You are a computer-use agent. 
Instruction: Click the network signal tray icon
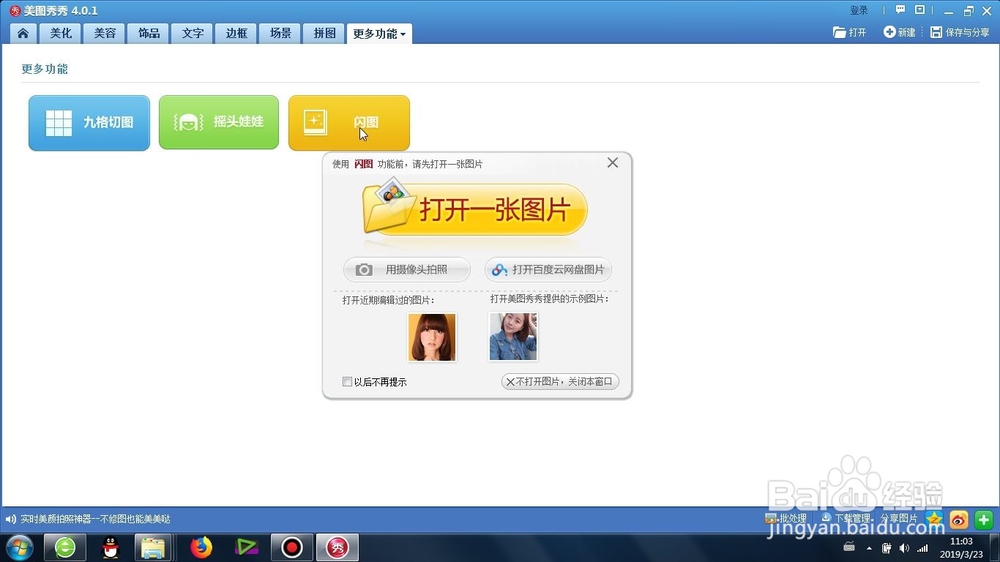point(922,548)
